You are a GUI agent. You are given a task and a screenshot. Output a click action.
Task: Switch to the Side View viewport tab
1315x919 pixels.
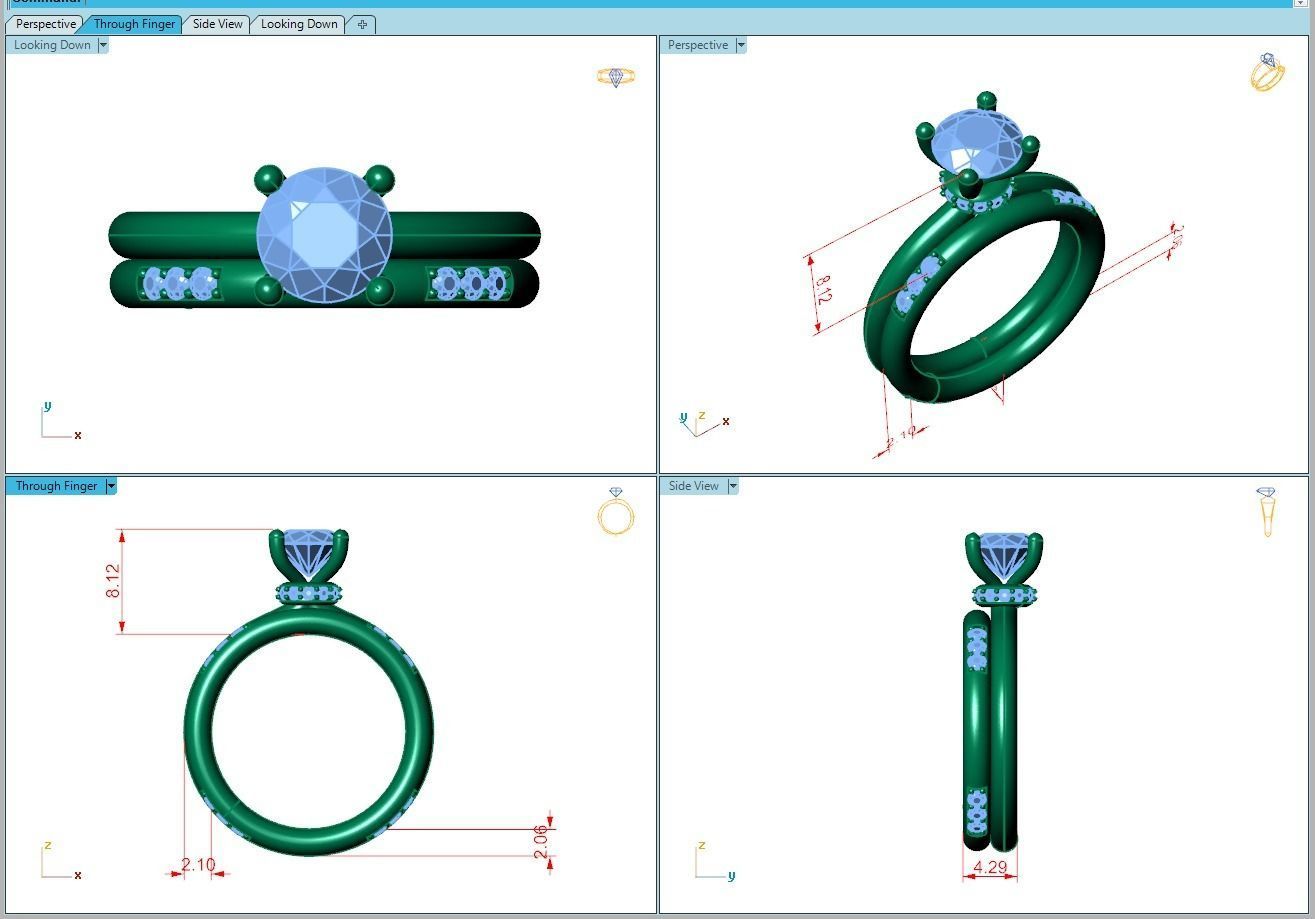click(217, 24)
